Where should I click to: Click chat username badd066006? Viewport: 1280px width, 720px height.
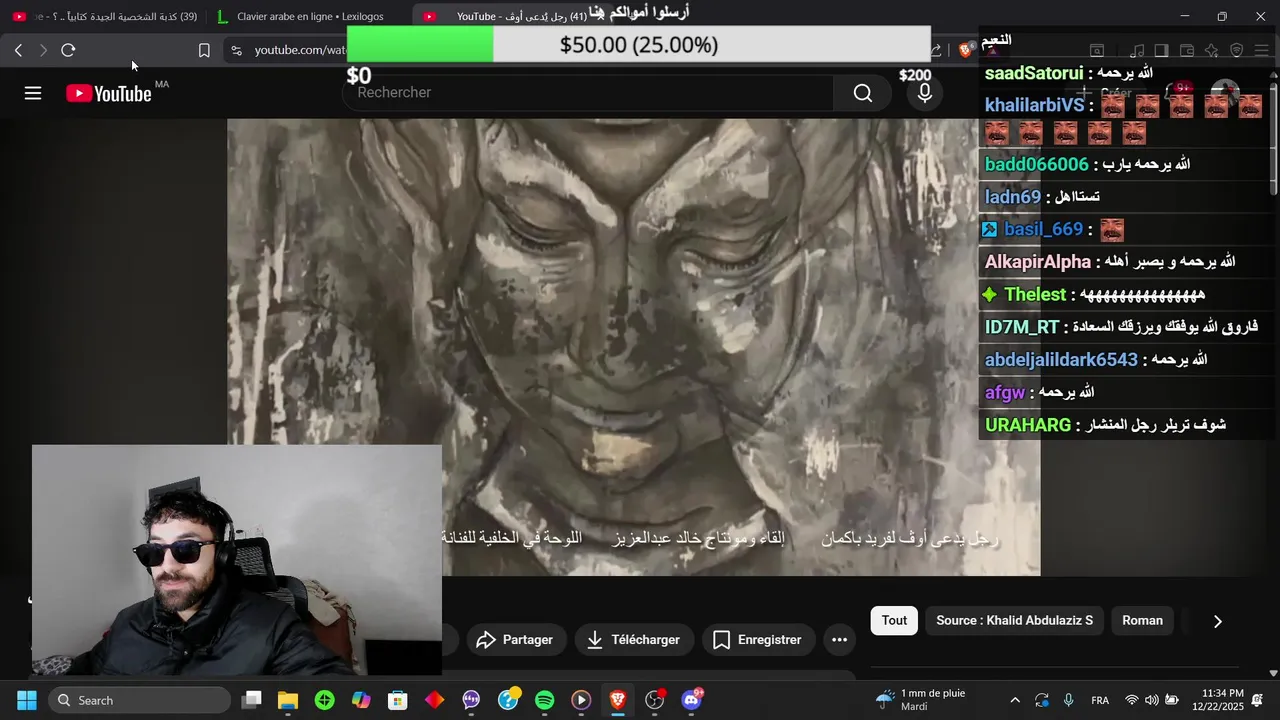[1036, 164]
